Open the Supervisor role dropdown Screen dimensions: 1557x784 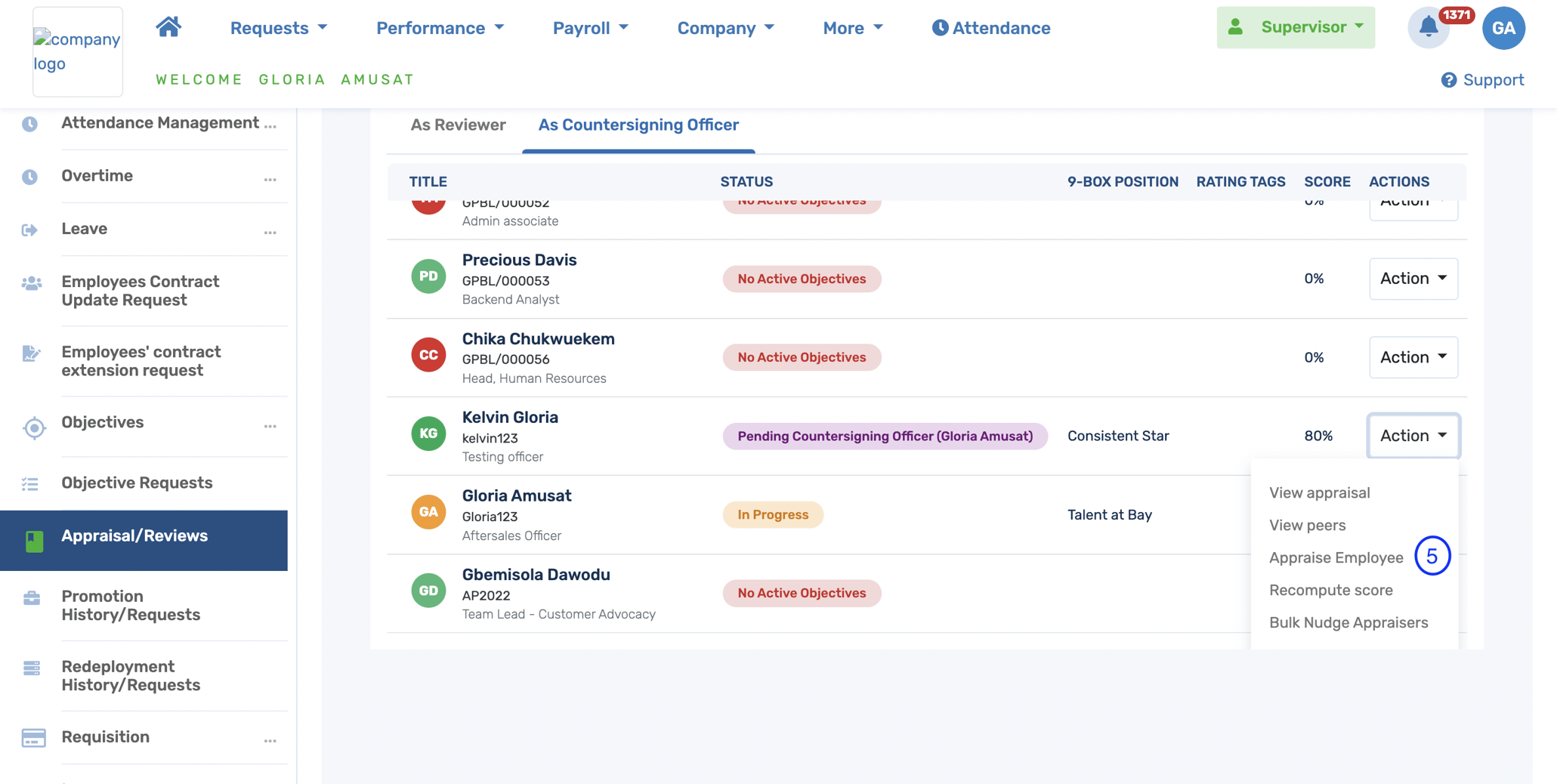1295,27
